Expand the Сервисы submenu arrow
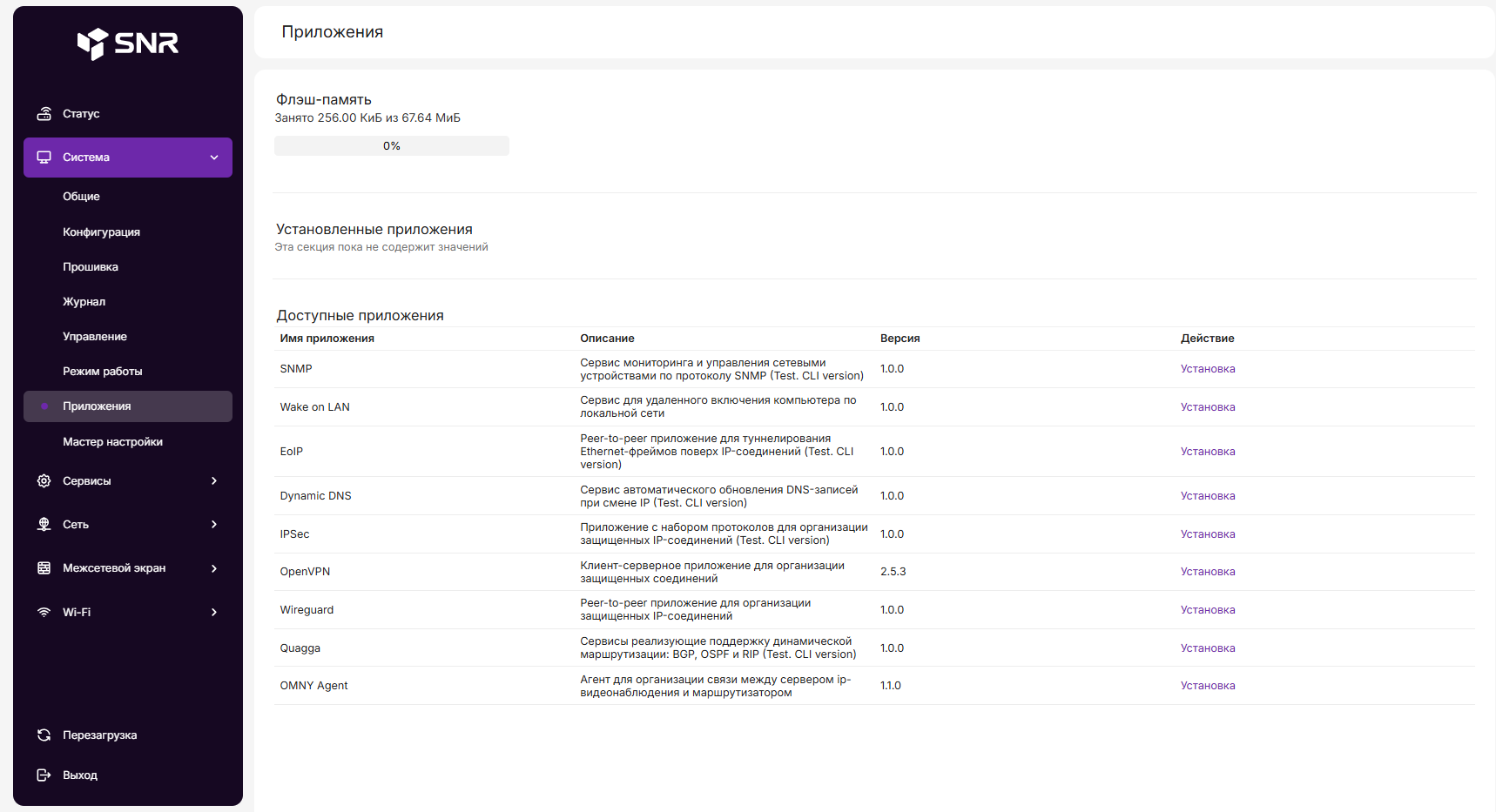Image resolution: width=1496 pixels, height=812 pixels. [214, 481]
